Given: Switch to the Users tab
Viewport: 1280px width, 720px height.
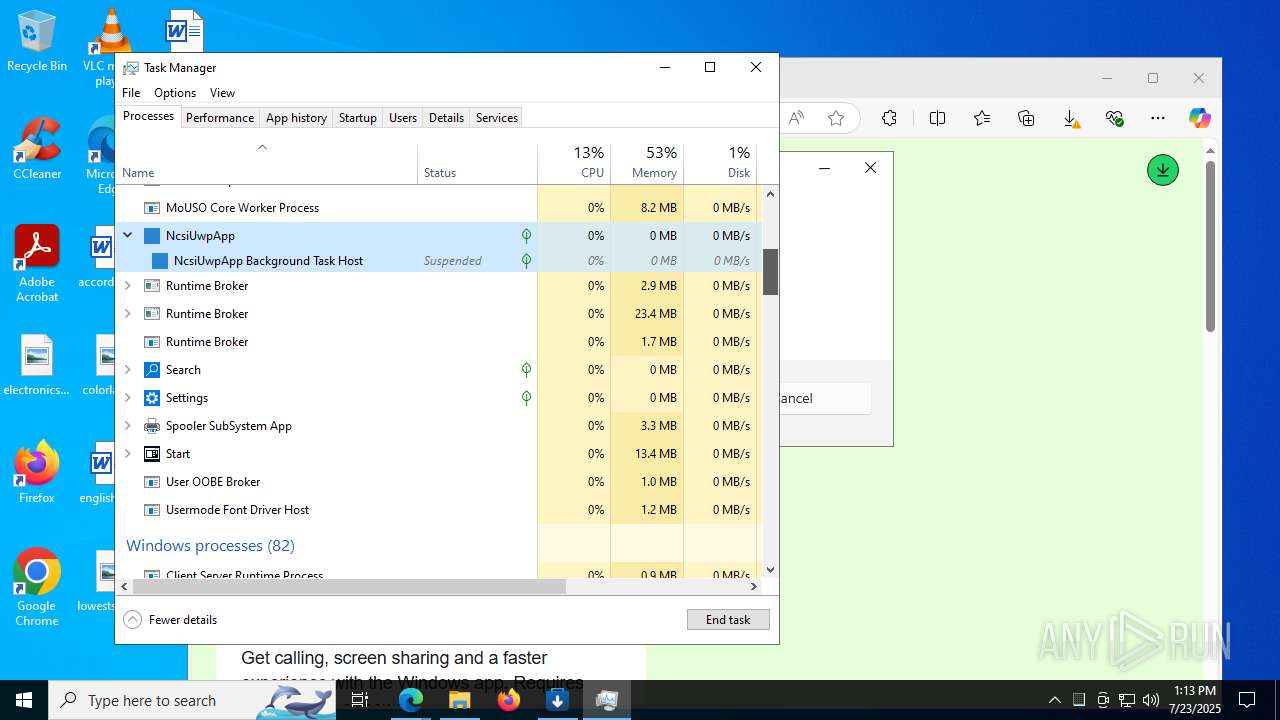Looking at the screenshot, I should pyautogui.click(x=403, y=118).
